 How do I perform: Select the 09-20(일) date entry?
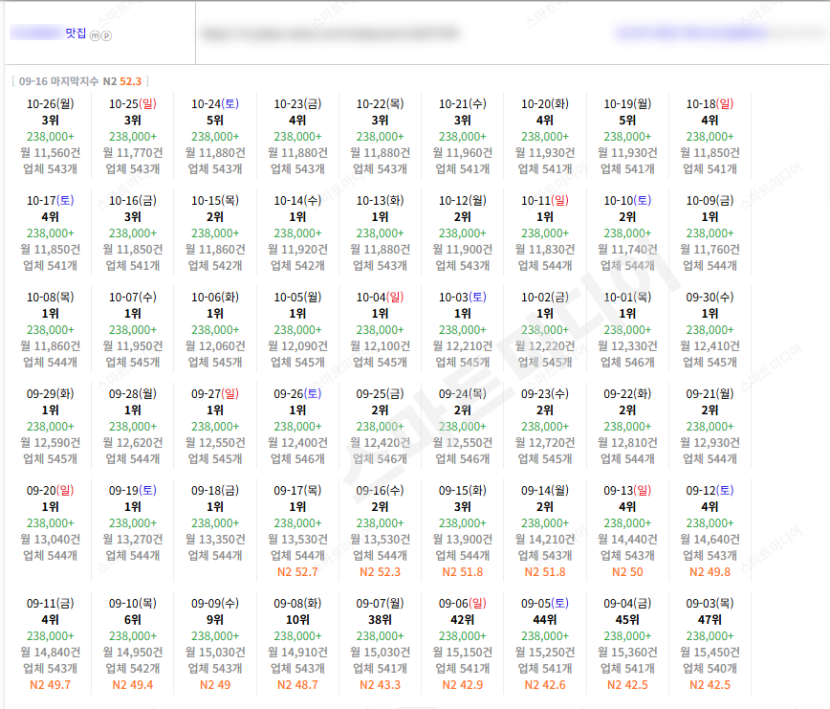tap(50, 490)
